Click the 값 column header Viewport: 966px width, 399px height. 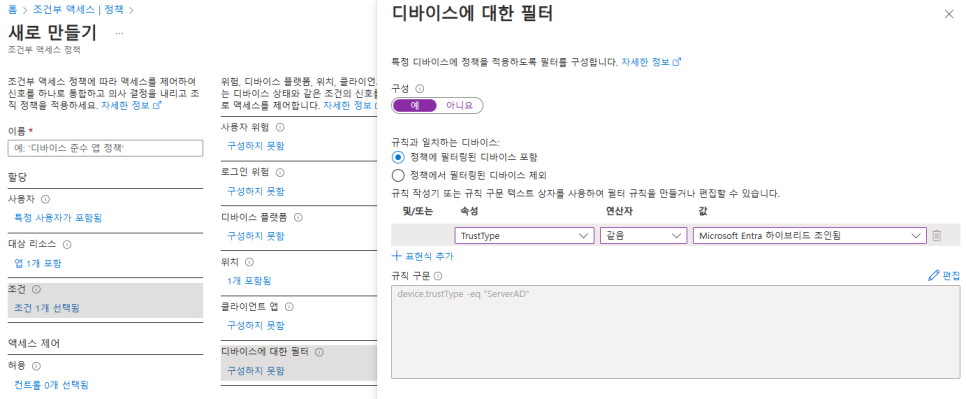[x=704, y=211]
